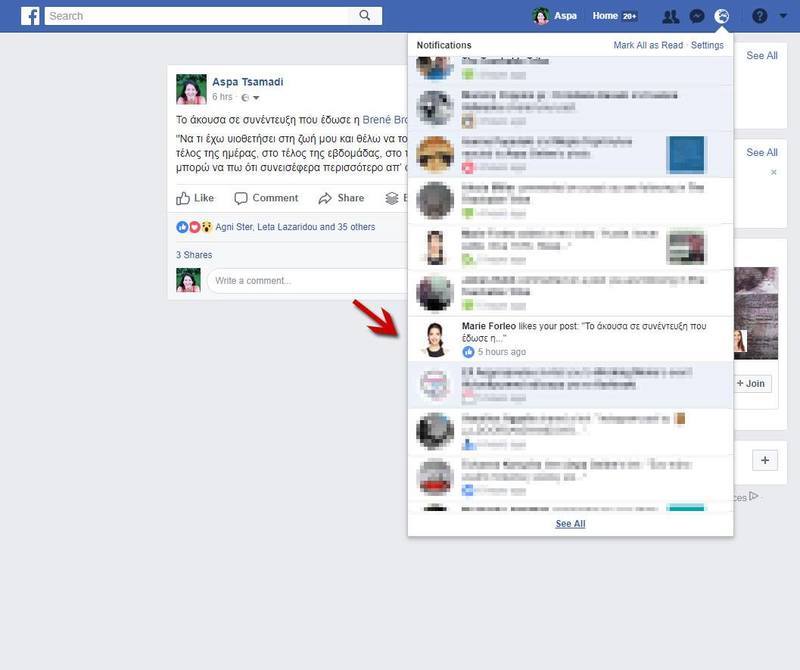
Task: Click the red love reaction icon under the post
Action: (194, 227)
